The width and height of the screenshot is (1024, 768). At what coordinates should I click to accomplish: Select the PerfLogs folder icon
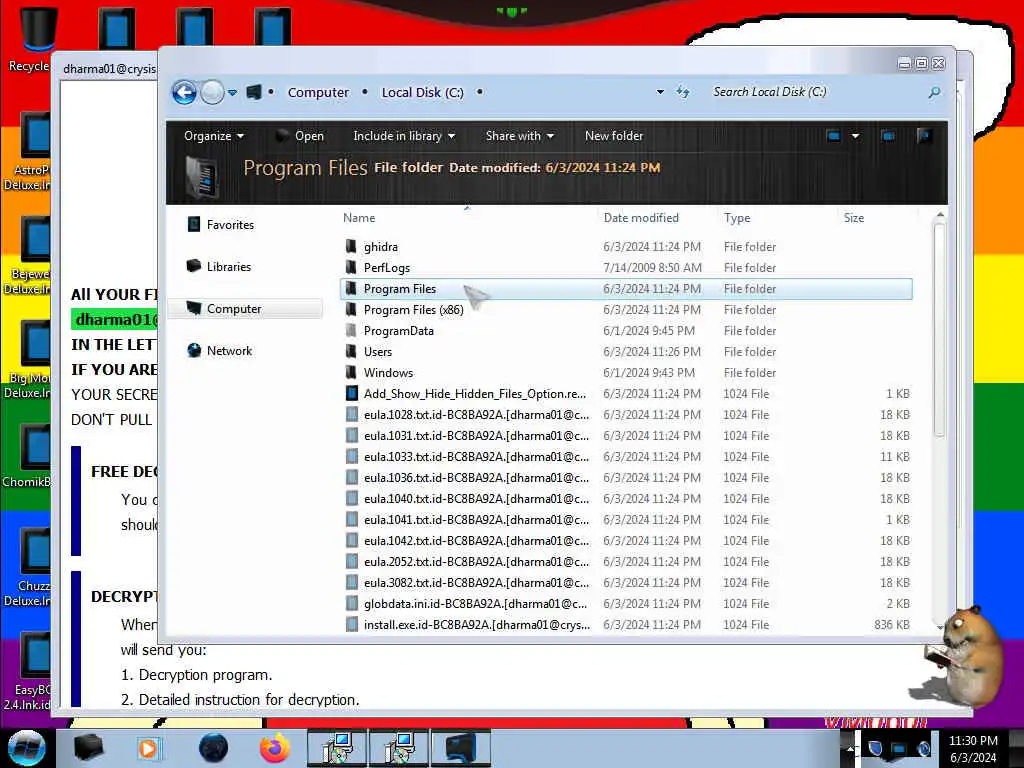[x=351, y=267]
